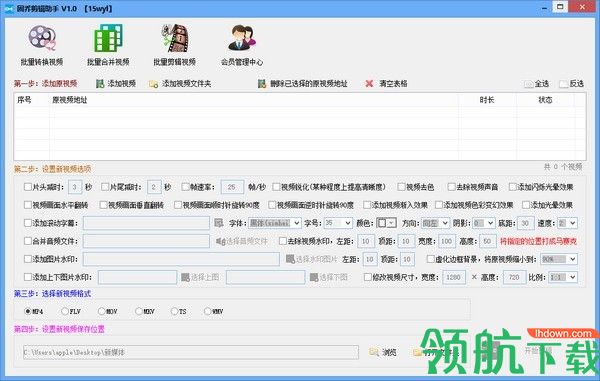
Task: Open the 速度 speed dropdown
Action: 567,223
